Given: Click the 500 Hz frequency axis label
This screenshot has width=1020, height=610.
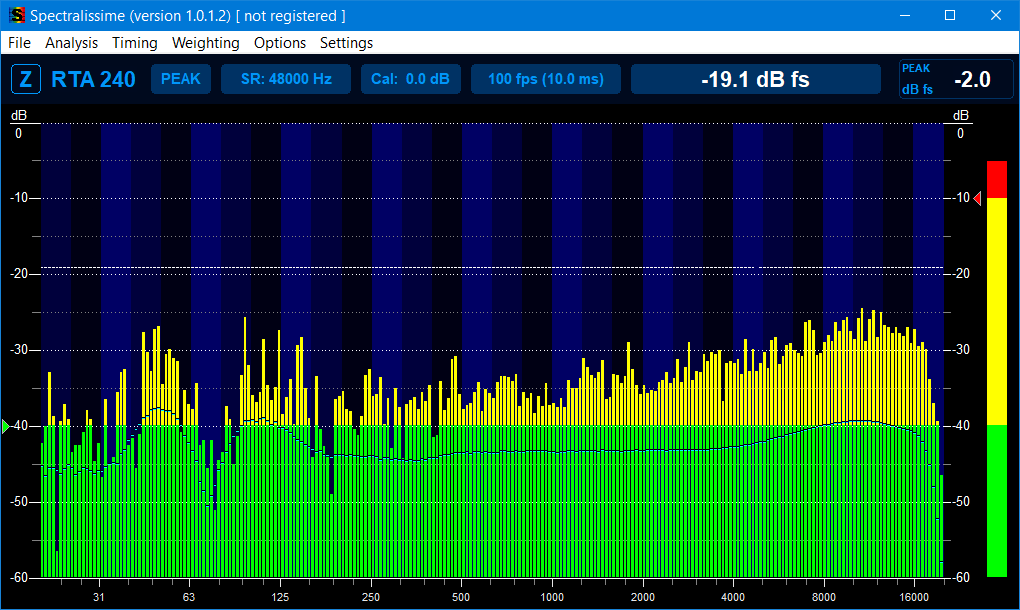Looking at the screenshot, I should 461,597.
